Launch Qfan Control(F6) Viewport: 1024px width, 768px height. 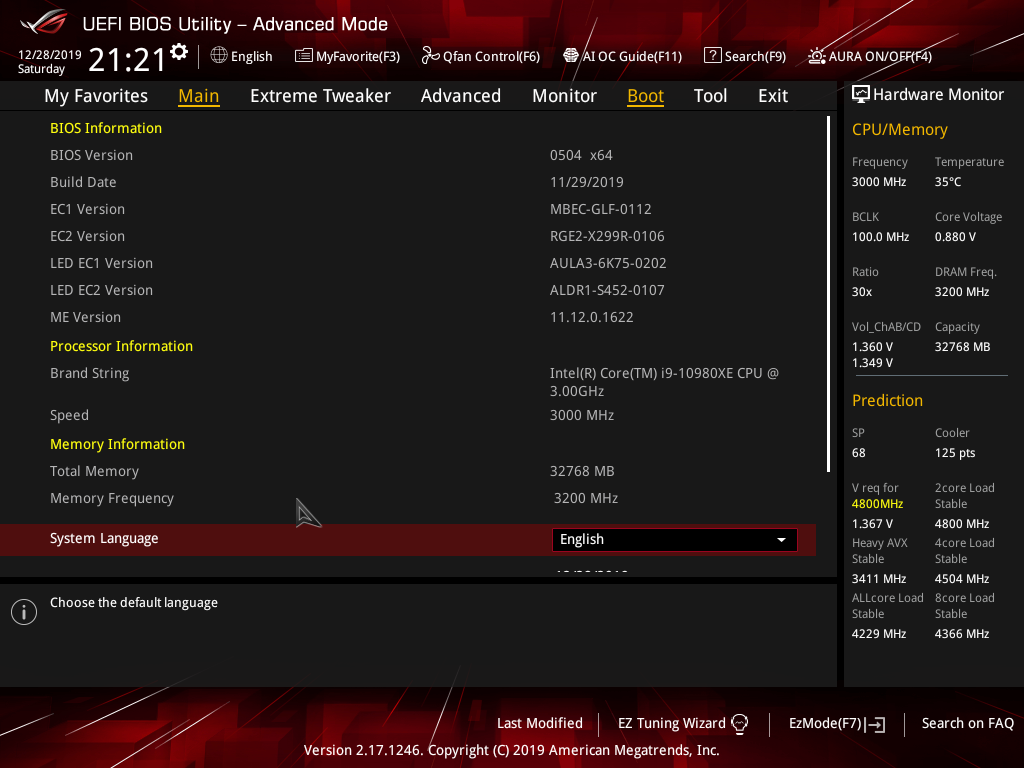point(481,56)
